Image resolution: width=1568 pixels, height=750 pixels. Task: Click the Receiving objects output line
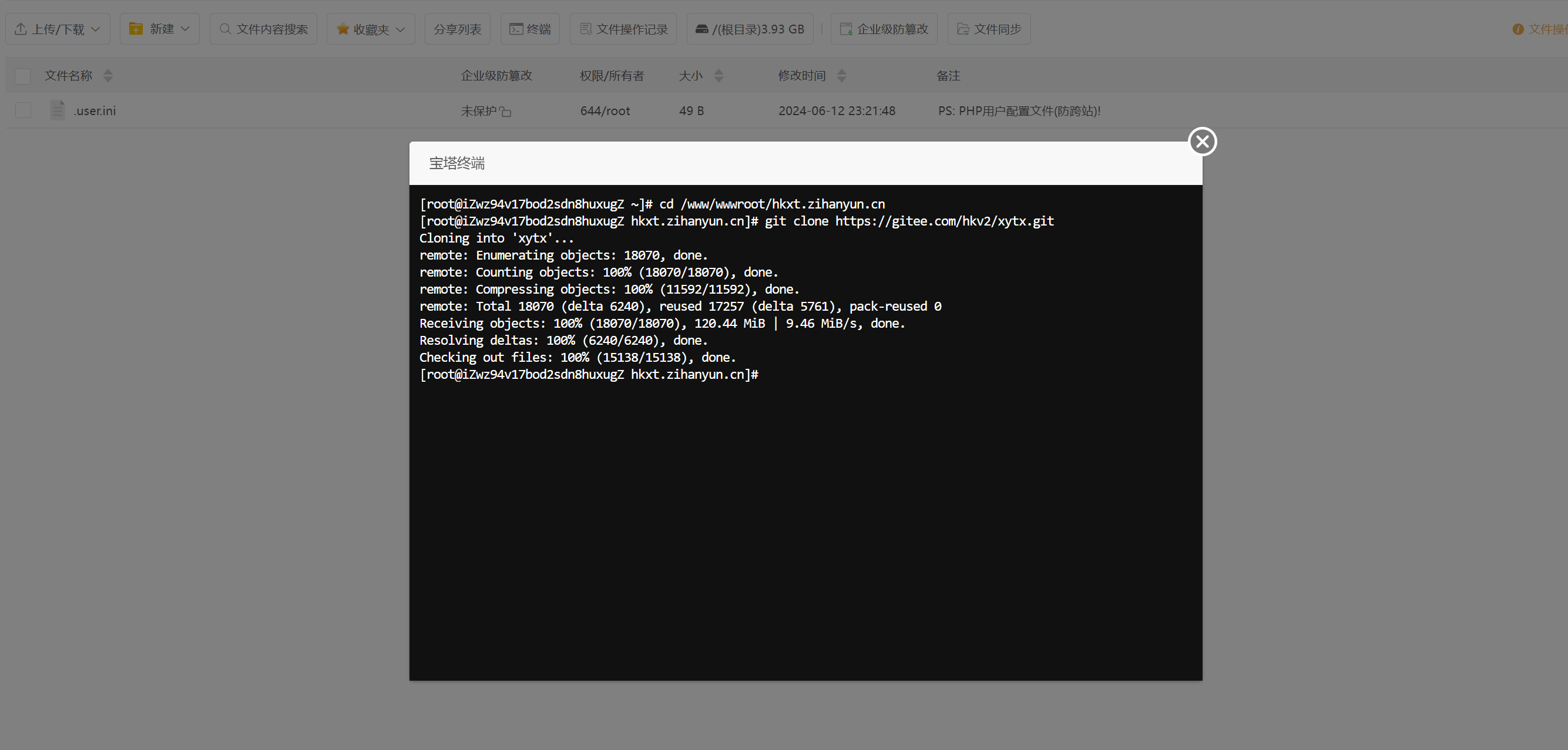[x=662, y=324]
